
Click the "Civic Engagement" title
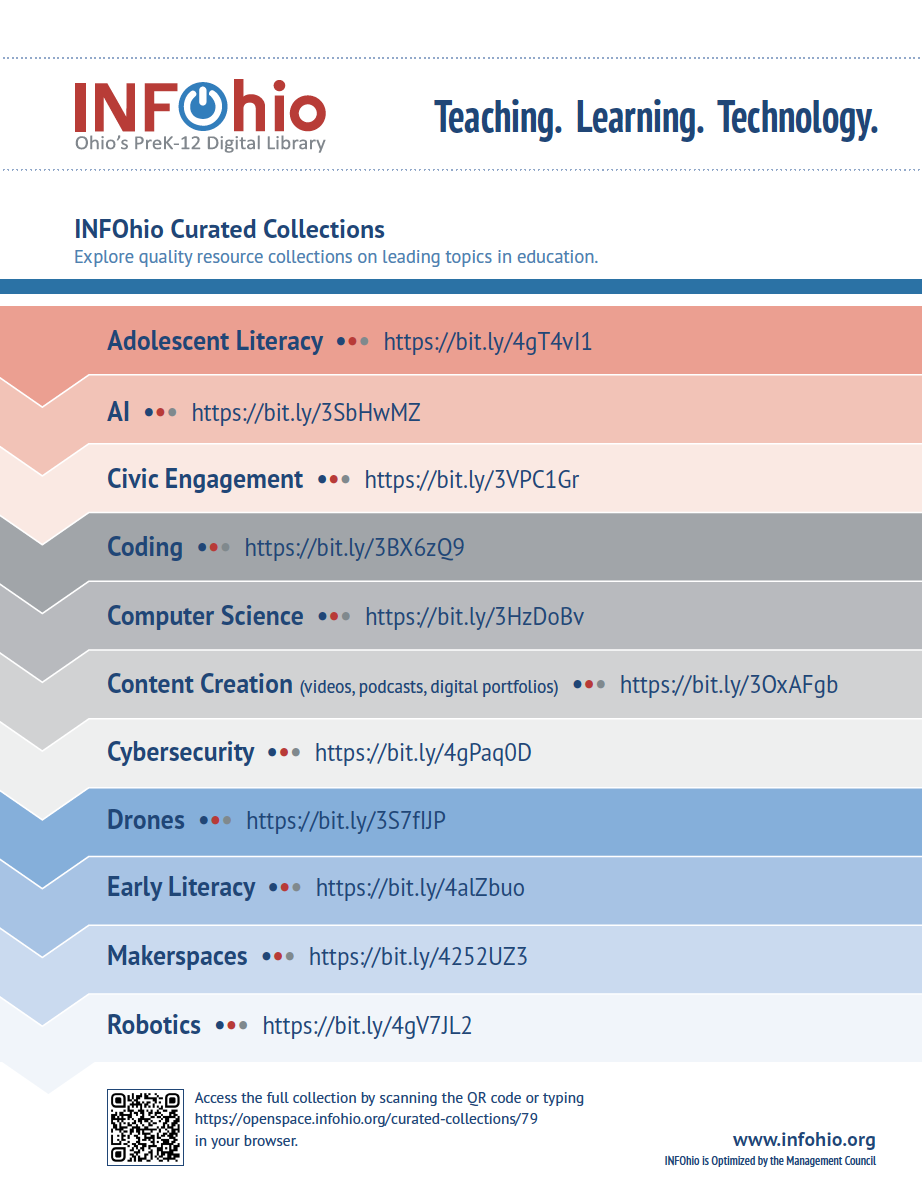click(x=205, y=480)
